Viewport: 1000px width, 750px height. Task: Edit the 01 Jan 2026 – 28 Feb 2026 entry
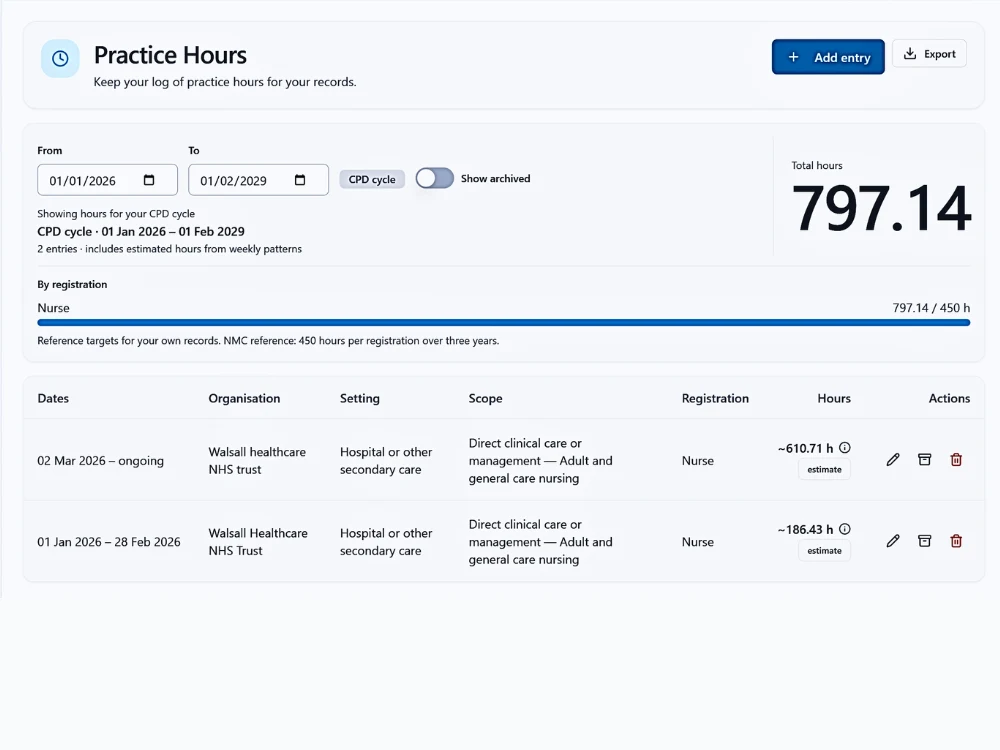click(893, 541)
